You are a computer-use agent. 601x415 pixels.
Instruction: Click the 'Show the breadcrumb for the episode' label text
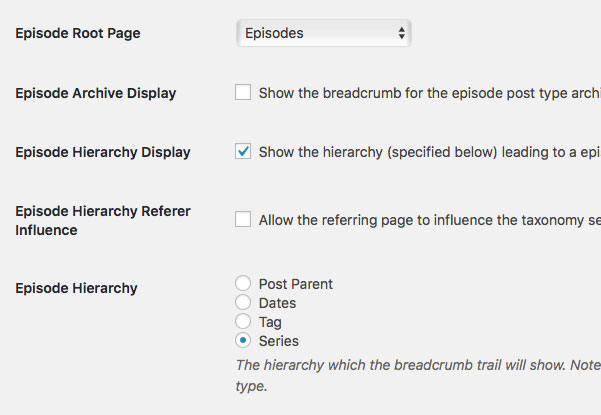click(x=430, y=93)
